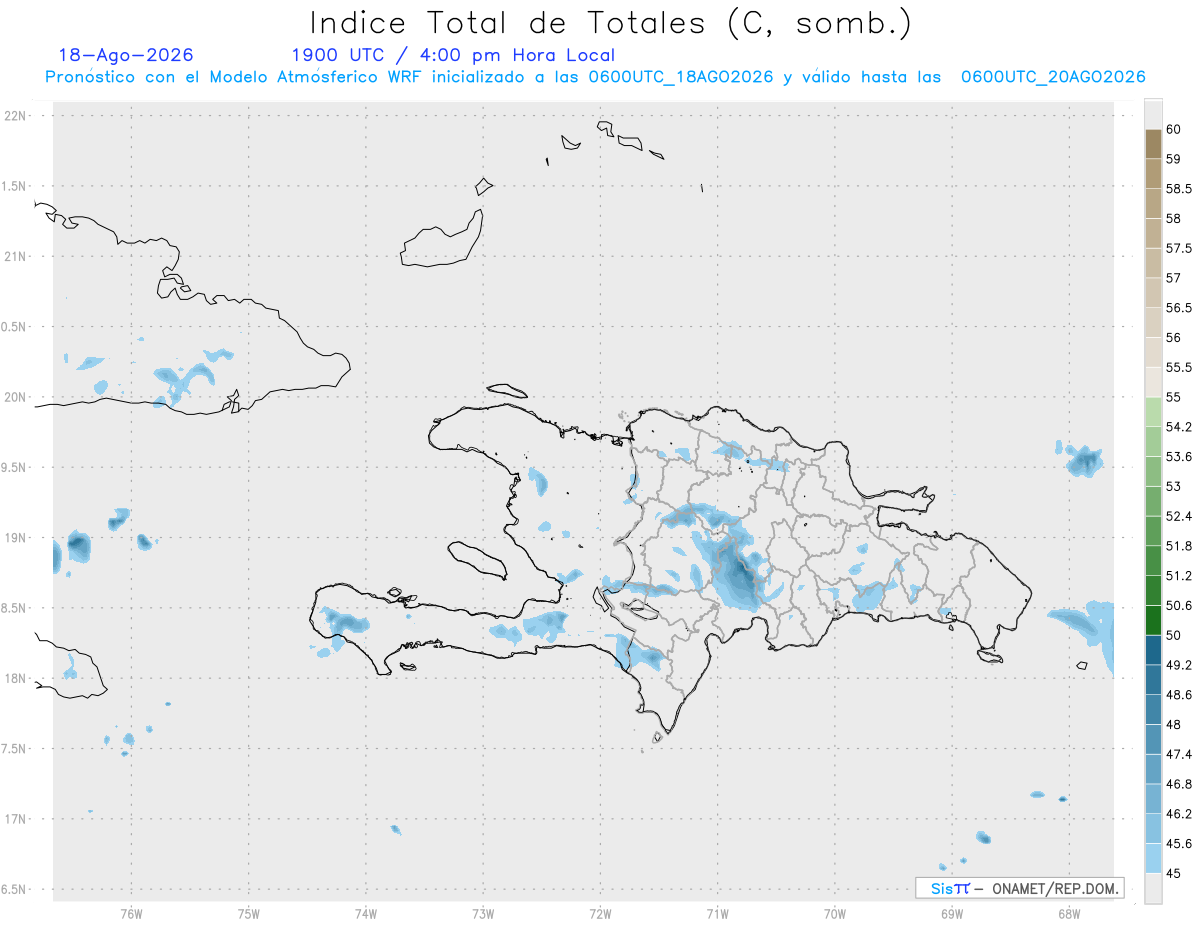Click the colorbar label '45.6'
Image resolution: width=1200 pixels, height=927 pixels.
point(1179,844)
